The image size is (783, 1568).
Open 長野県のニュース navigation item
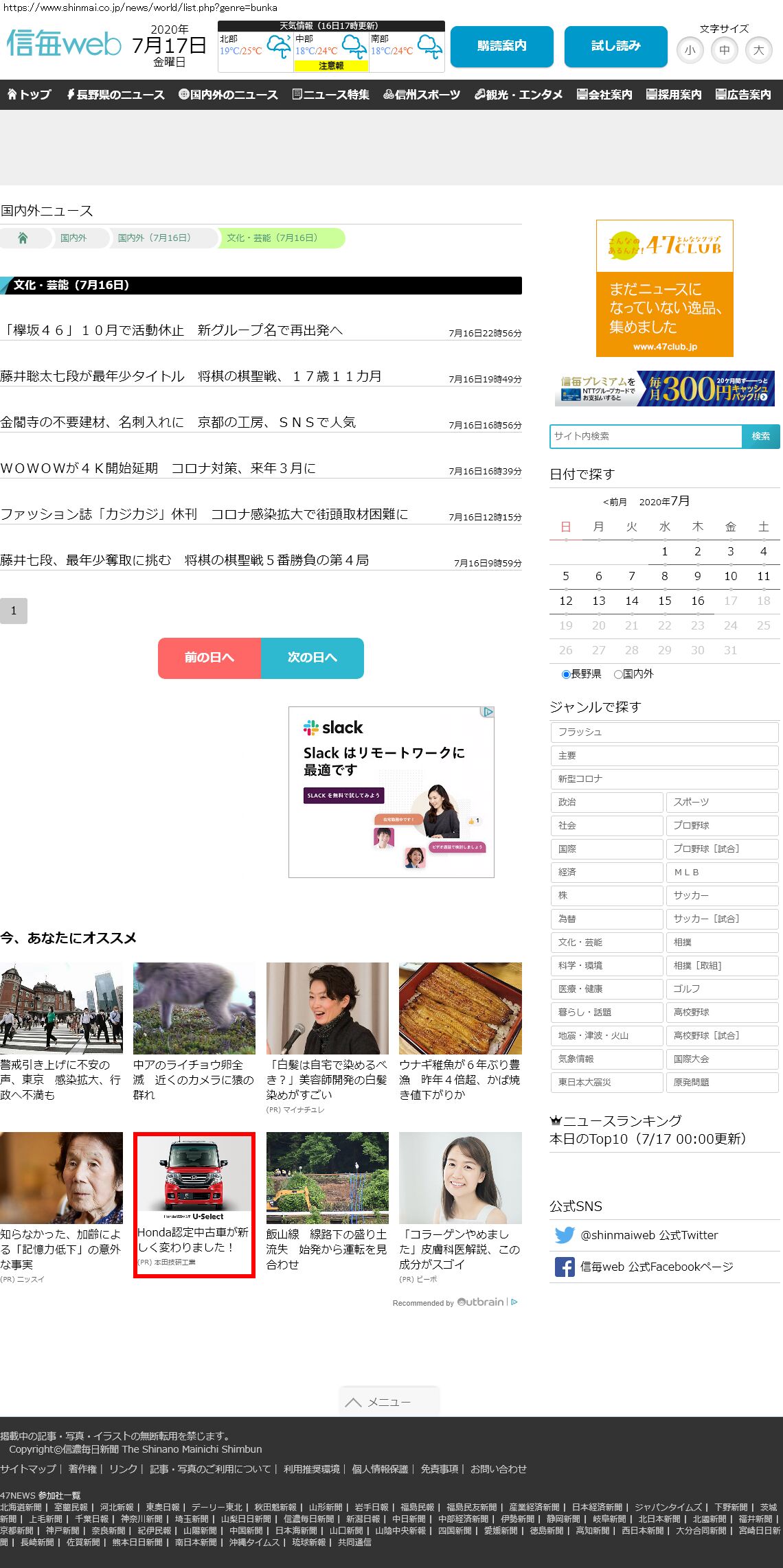tap(115, 95)
